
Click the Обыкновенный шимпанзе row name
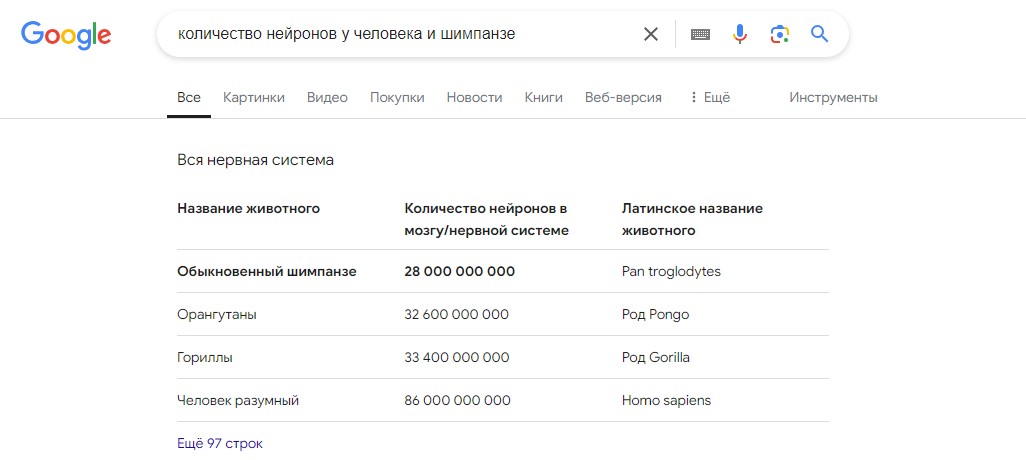coord(267,271)
